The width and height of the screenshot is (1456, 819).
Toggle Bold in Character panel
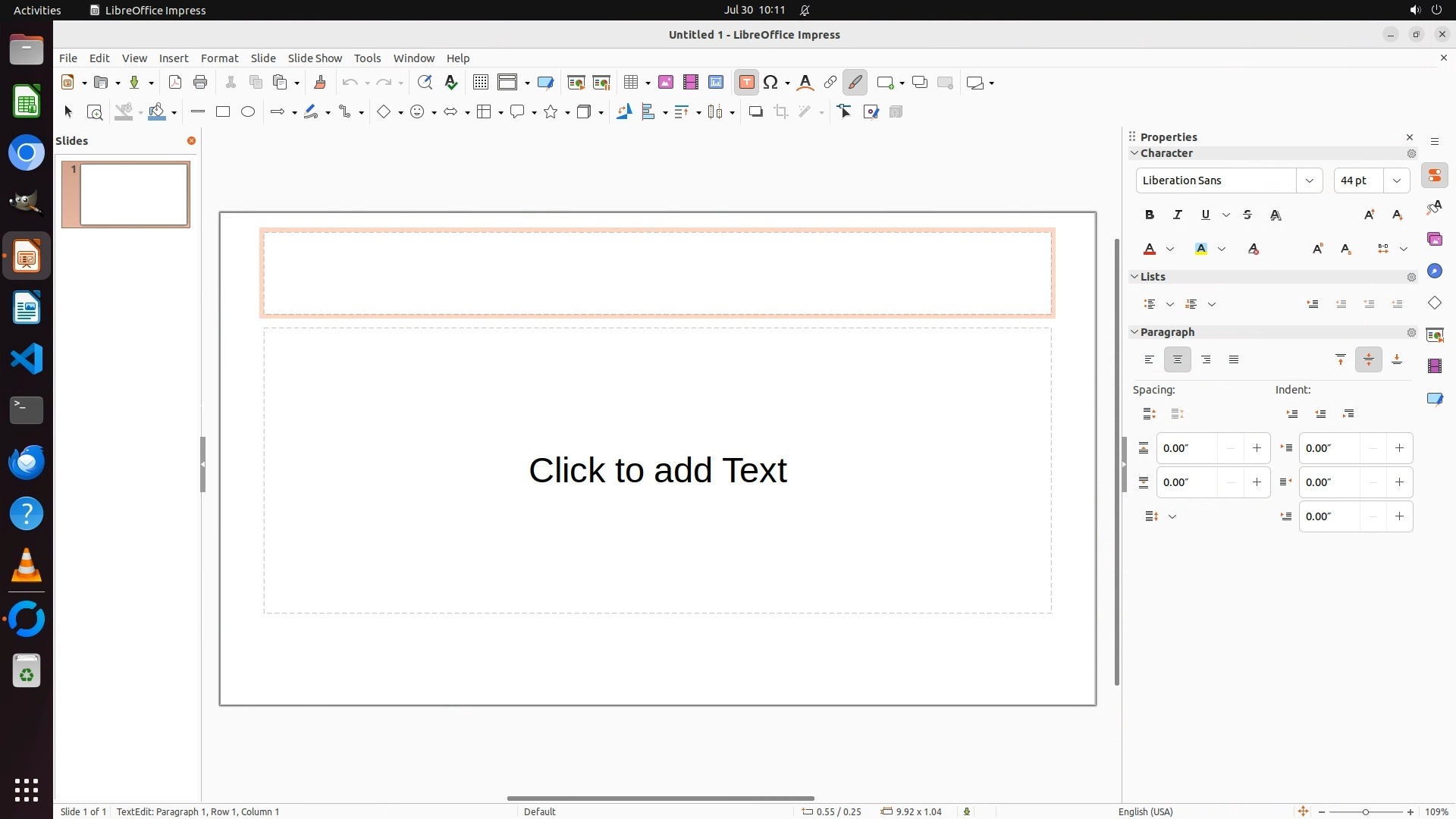pos(1150,215)
